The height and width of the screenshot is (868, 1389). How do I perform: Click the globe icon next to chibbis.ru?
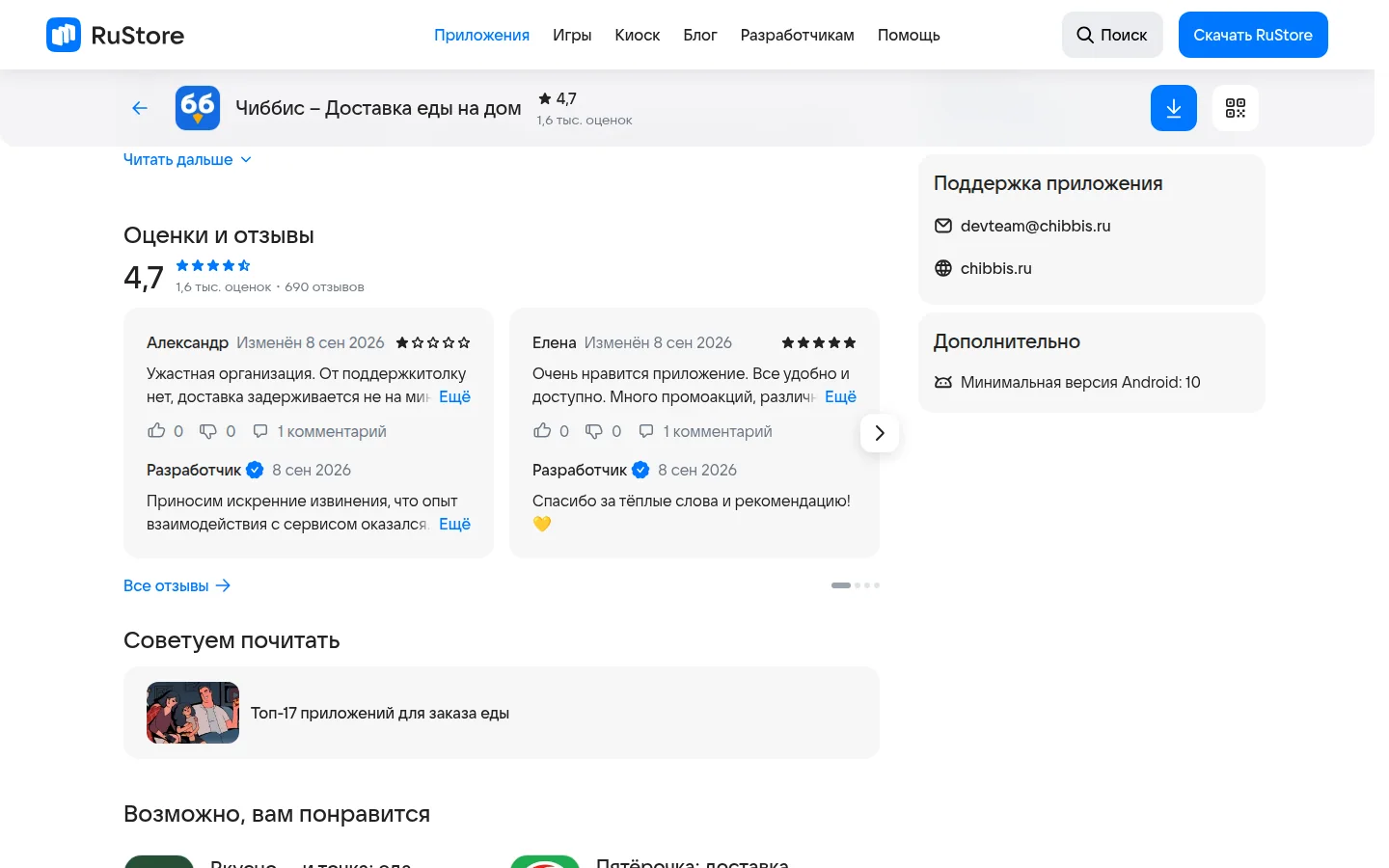943,268
